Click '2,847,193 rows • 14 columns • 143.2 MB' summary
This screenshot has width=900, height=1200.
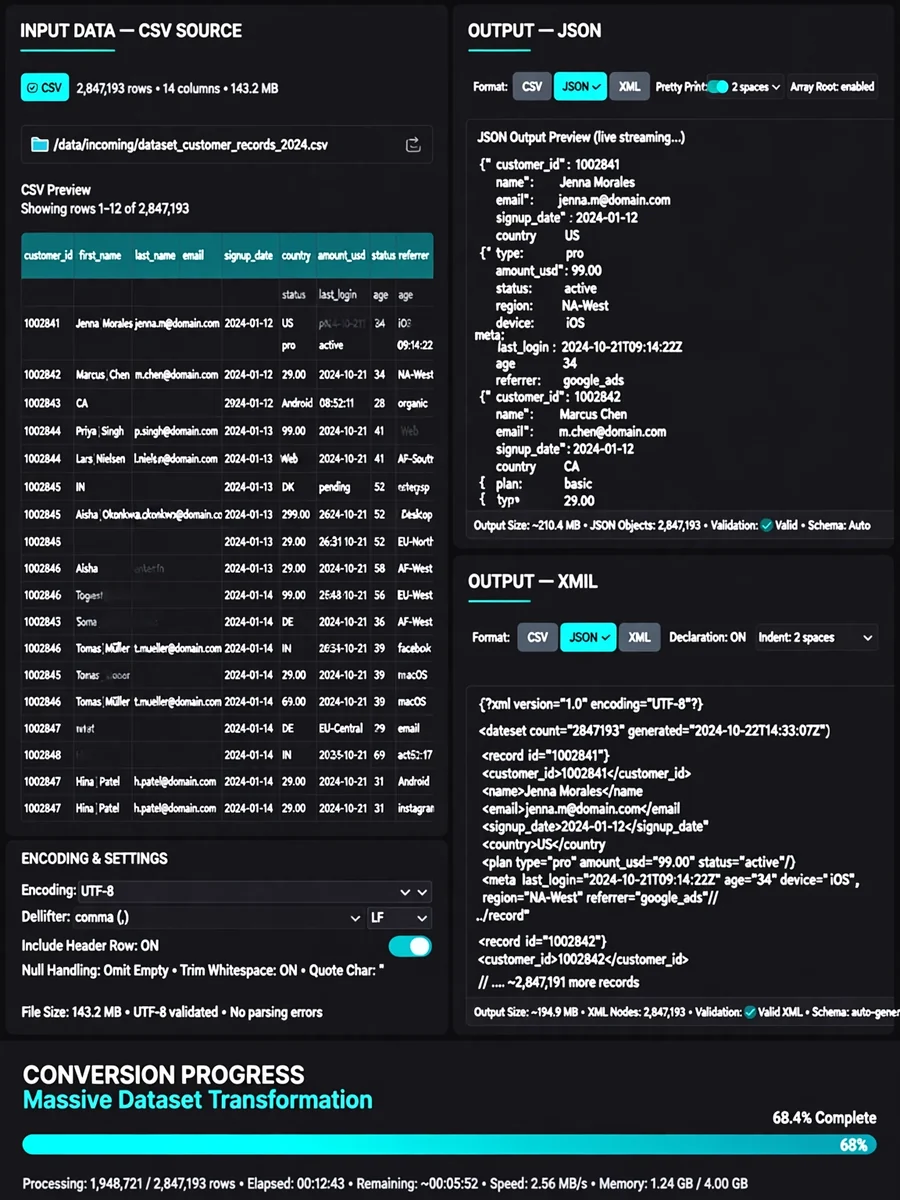177,88
